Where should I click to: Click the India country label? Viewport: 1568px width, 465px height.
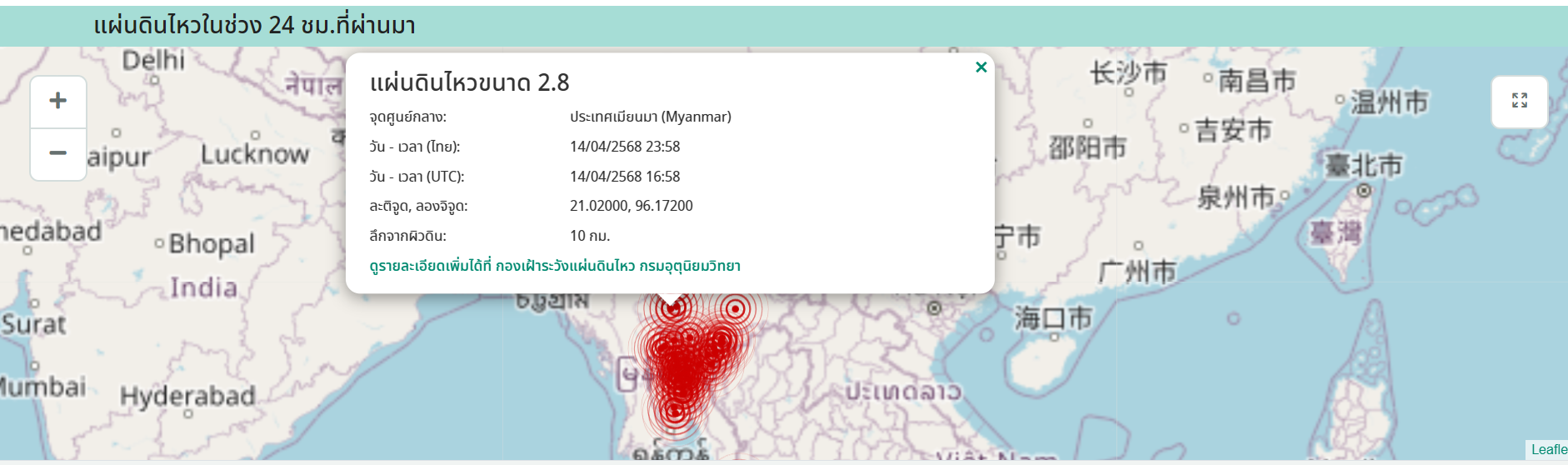pos(204,287)
